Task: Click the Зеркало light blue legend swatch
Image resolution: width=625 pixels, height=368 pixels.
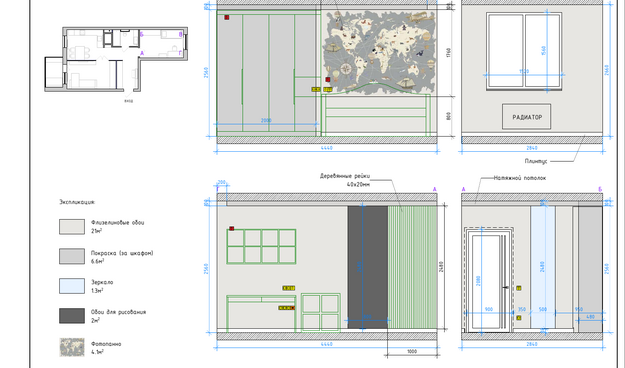Action: tap(72, 286)
